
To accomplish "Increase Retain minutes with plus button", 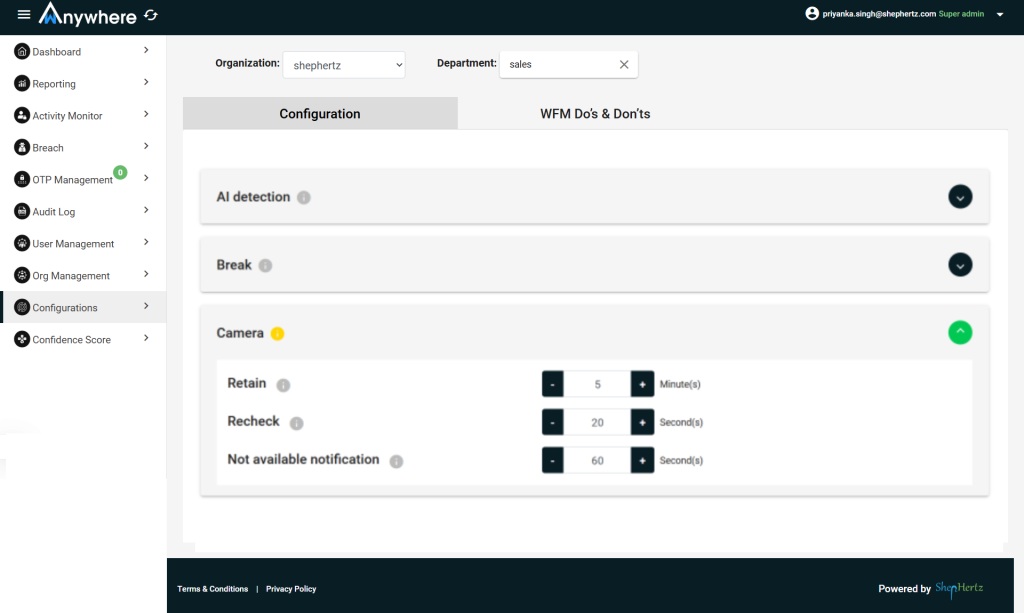I will 642,385.
